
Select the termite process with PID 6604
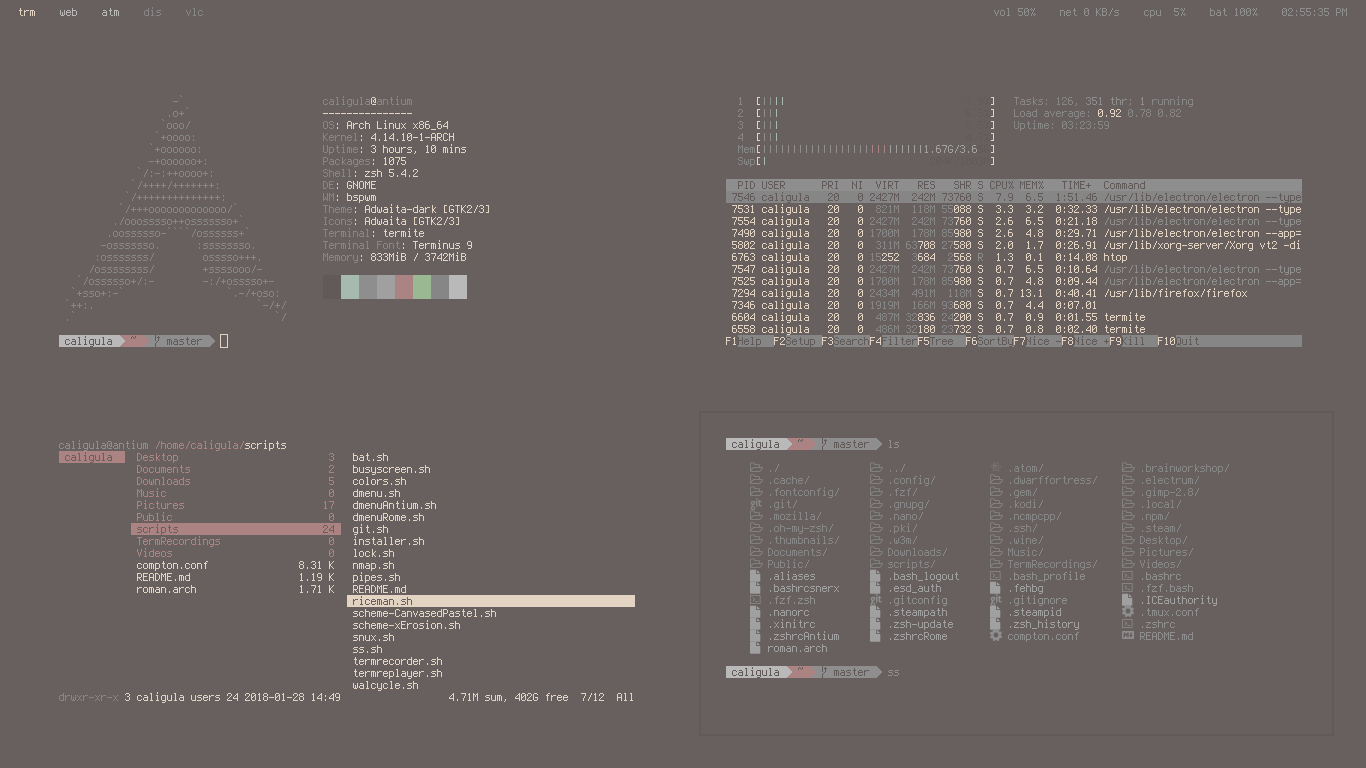[x=1014, y=317]
